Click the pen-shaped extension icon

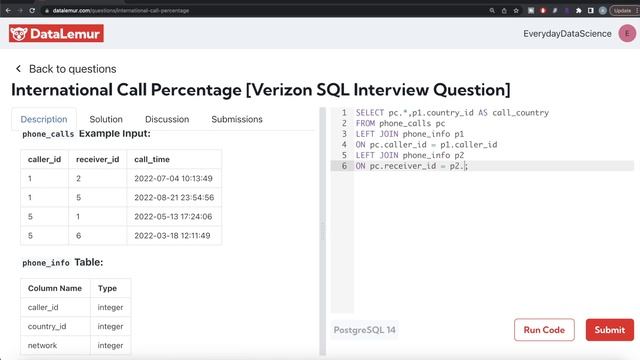[x=555, y=11]
